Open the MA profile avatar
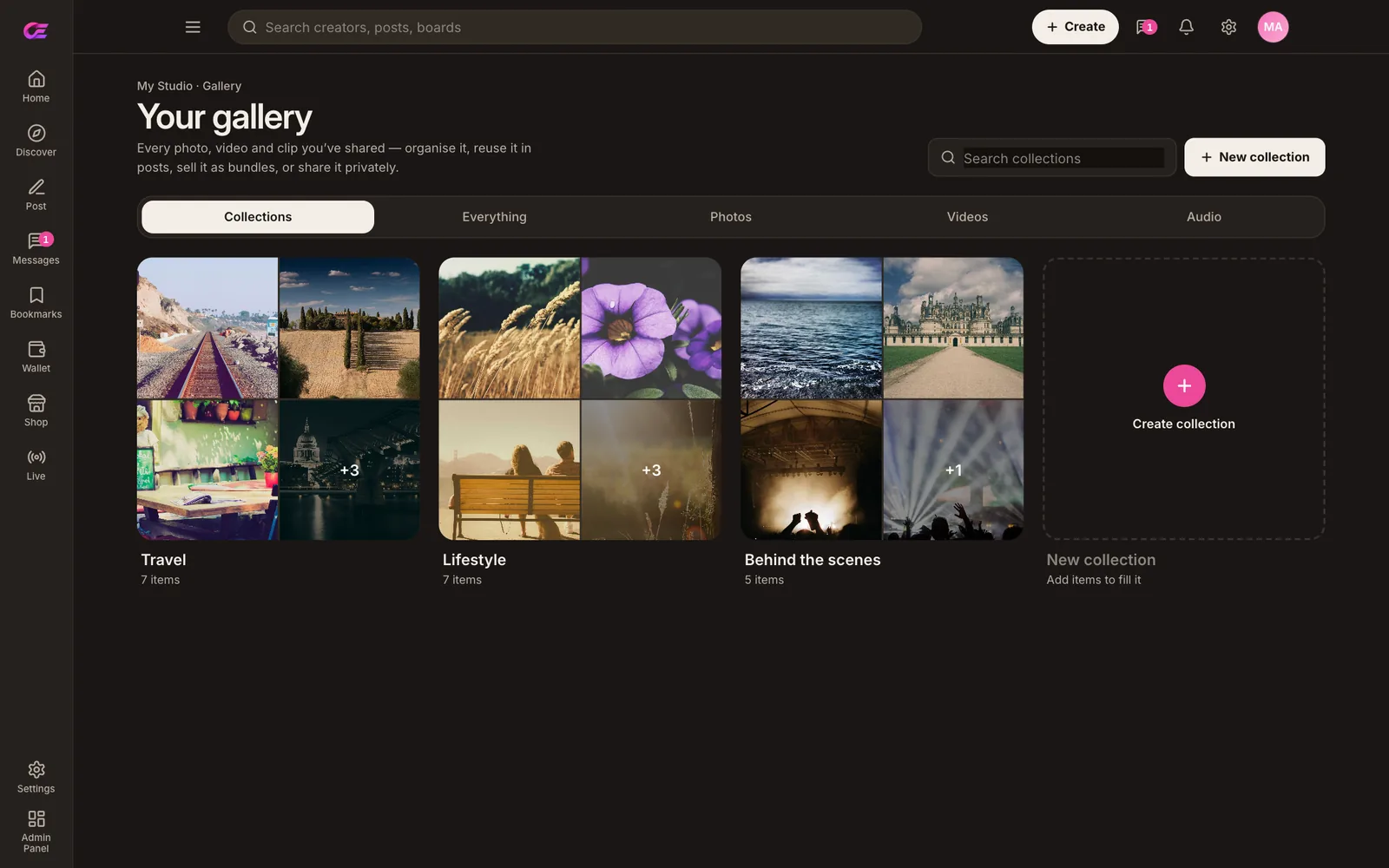 1273,27
